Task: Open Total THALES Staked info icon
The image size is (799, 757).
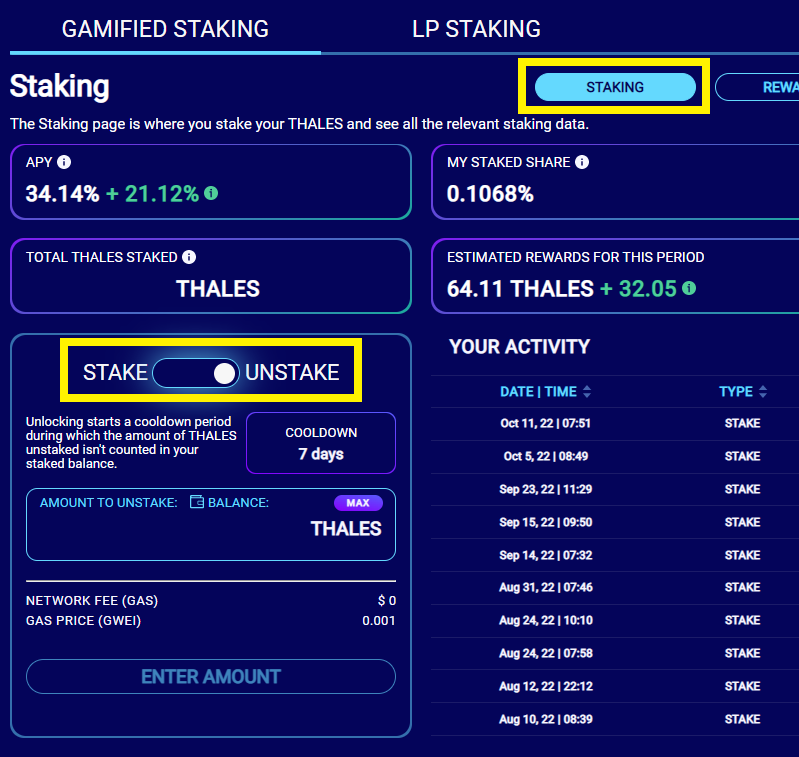Action: [x=189, y=257]
